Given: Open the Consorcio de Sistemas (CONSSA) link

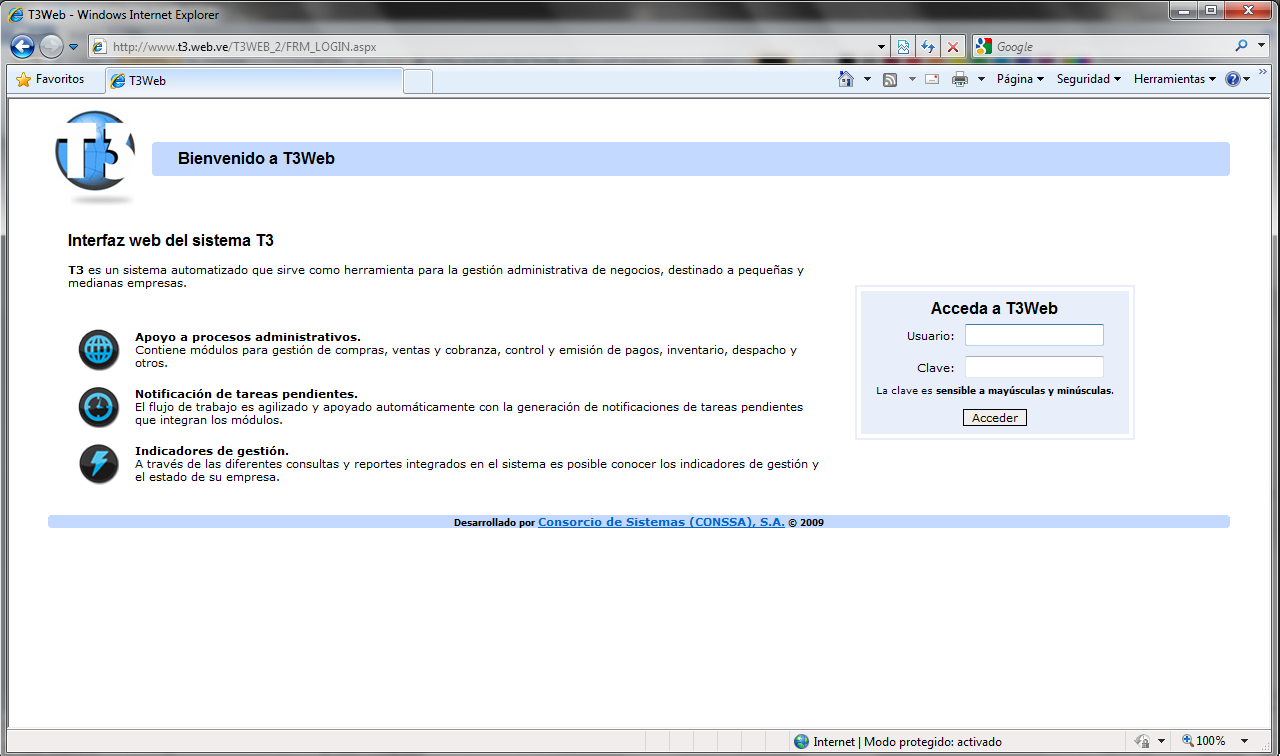Looking at the screenshot, I should [661, 522].
